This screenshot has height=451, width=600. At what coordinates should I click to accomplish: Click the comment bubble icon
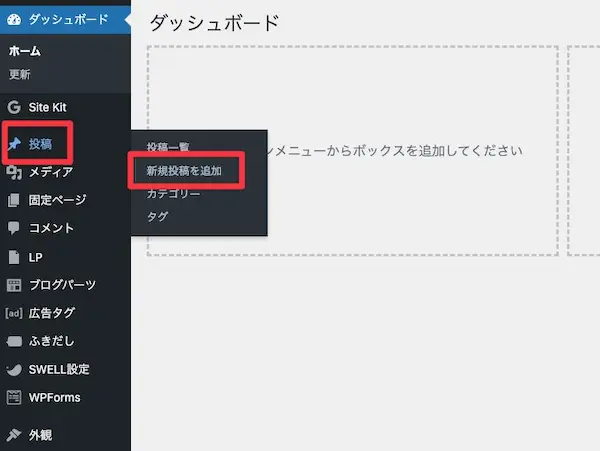click(14, 228)
